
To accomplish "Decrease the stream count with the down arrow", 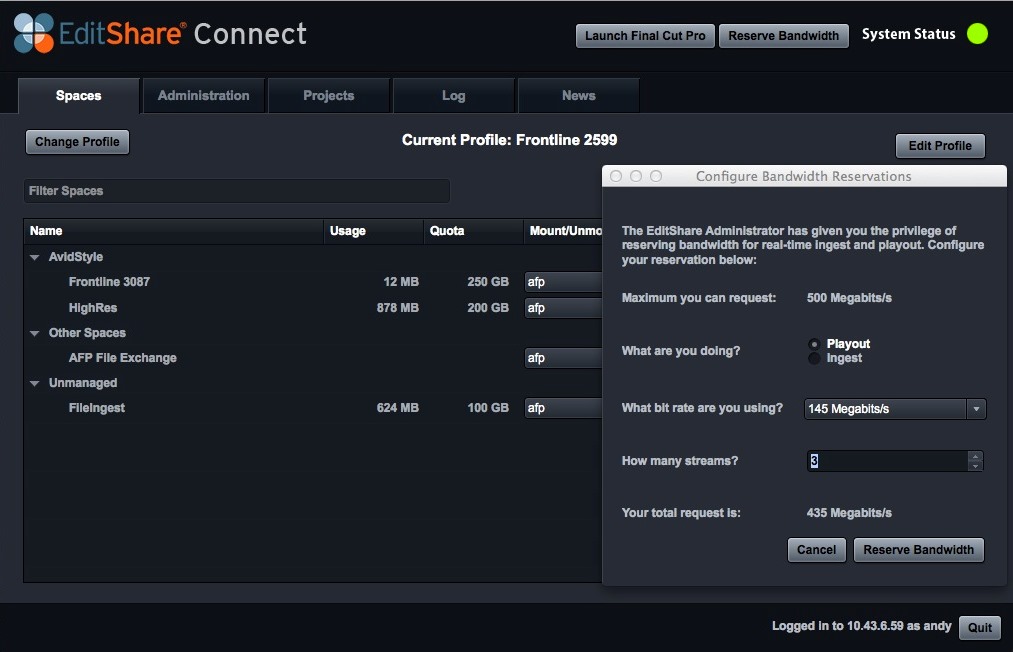I will [x=976, y=466].
